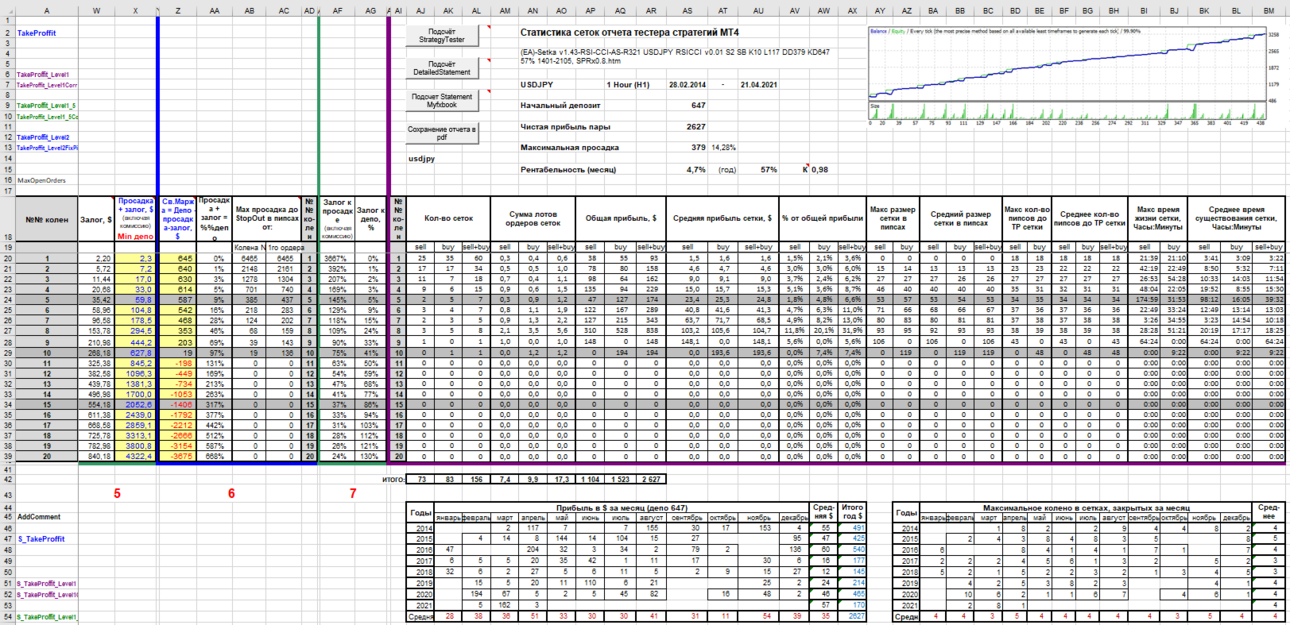Select the start date 28.02.2014
The width and height of the screenshot is (1290, 625).
coord(687,85)
